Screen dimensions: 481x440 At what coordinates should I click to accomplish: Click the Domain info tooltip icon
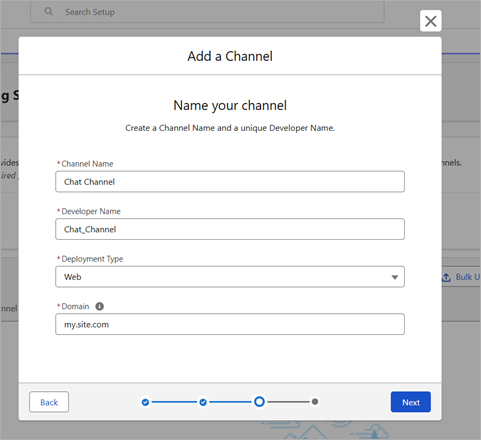(100, 306)
